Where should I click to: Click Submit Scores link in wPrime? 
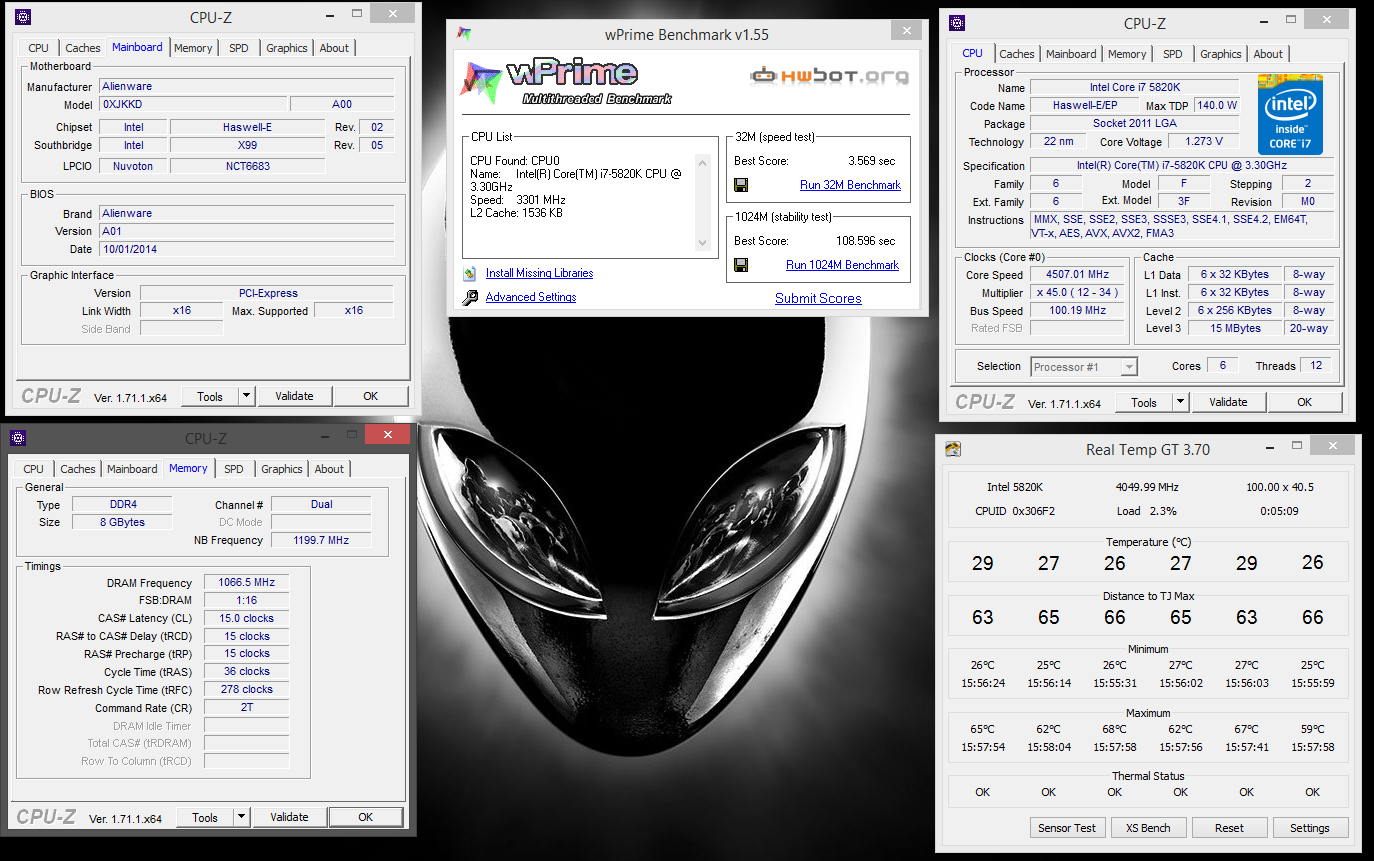818,298
